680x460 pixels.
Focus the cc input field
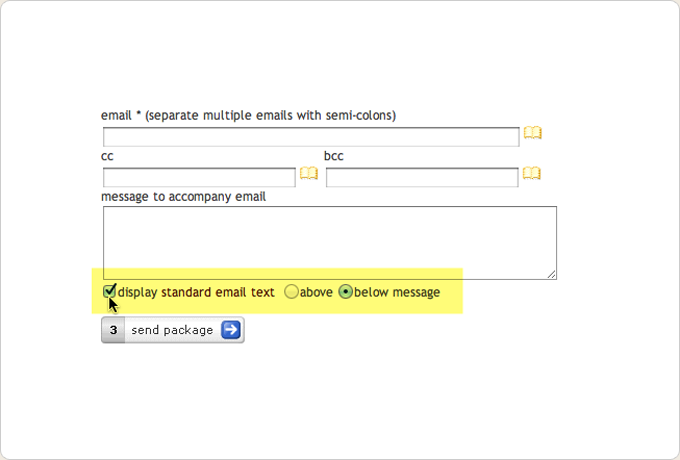[199, 177]
